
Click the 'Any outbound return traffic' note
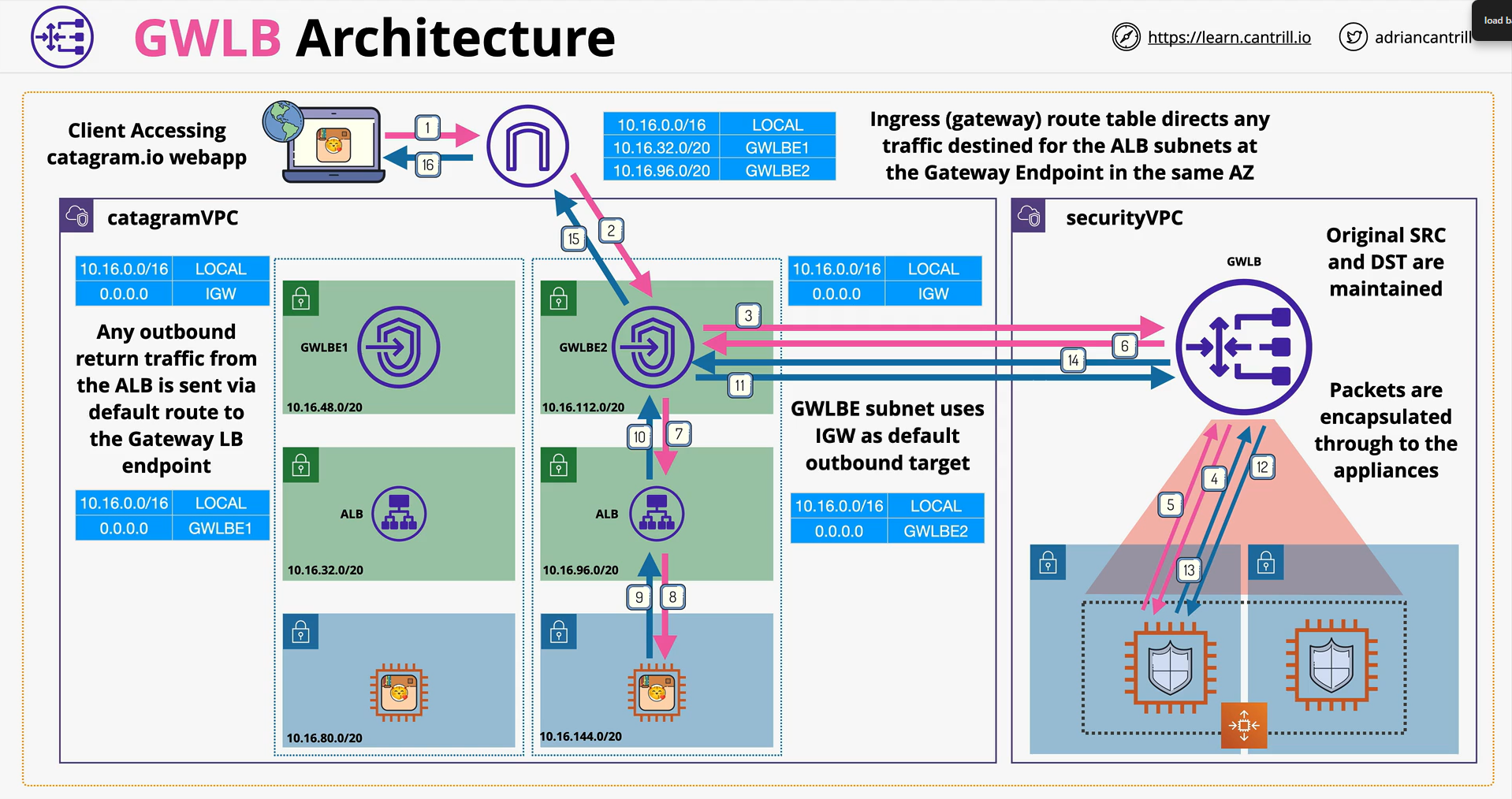pyautogui.click(x=166, y=398)
